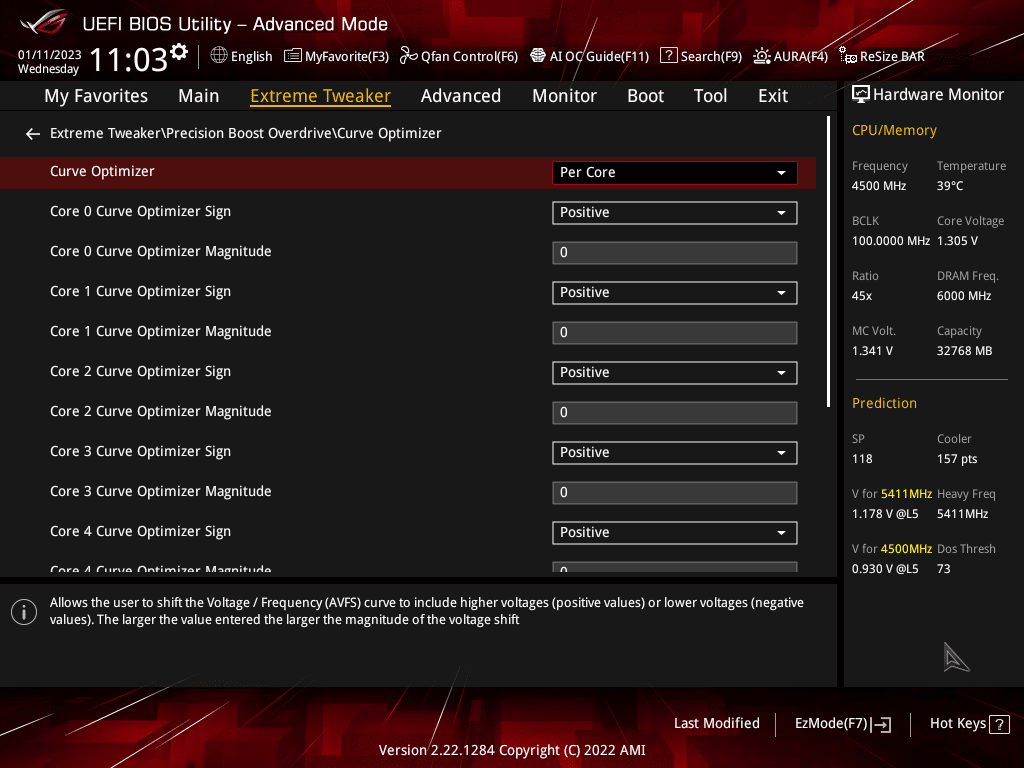The width and height of the screenshot is (1024, 768).
Task: Select Core 3 Curve Optimizer Magnitude label
Action: 161,492
